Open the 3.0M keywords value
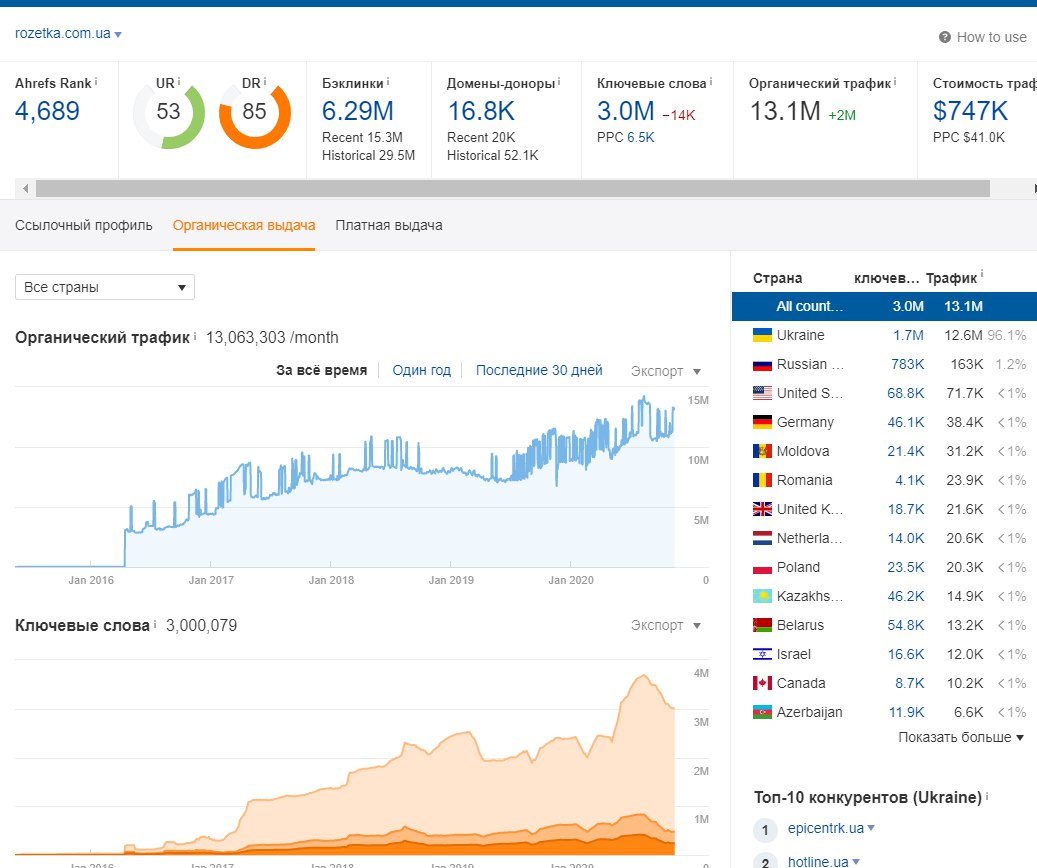1037x868 pixels. [x=626, y=111]
